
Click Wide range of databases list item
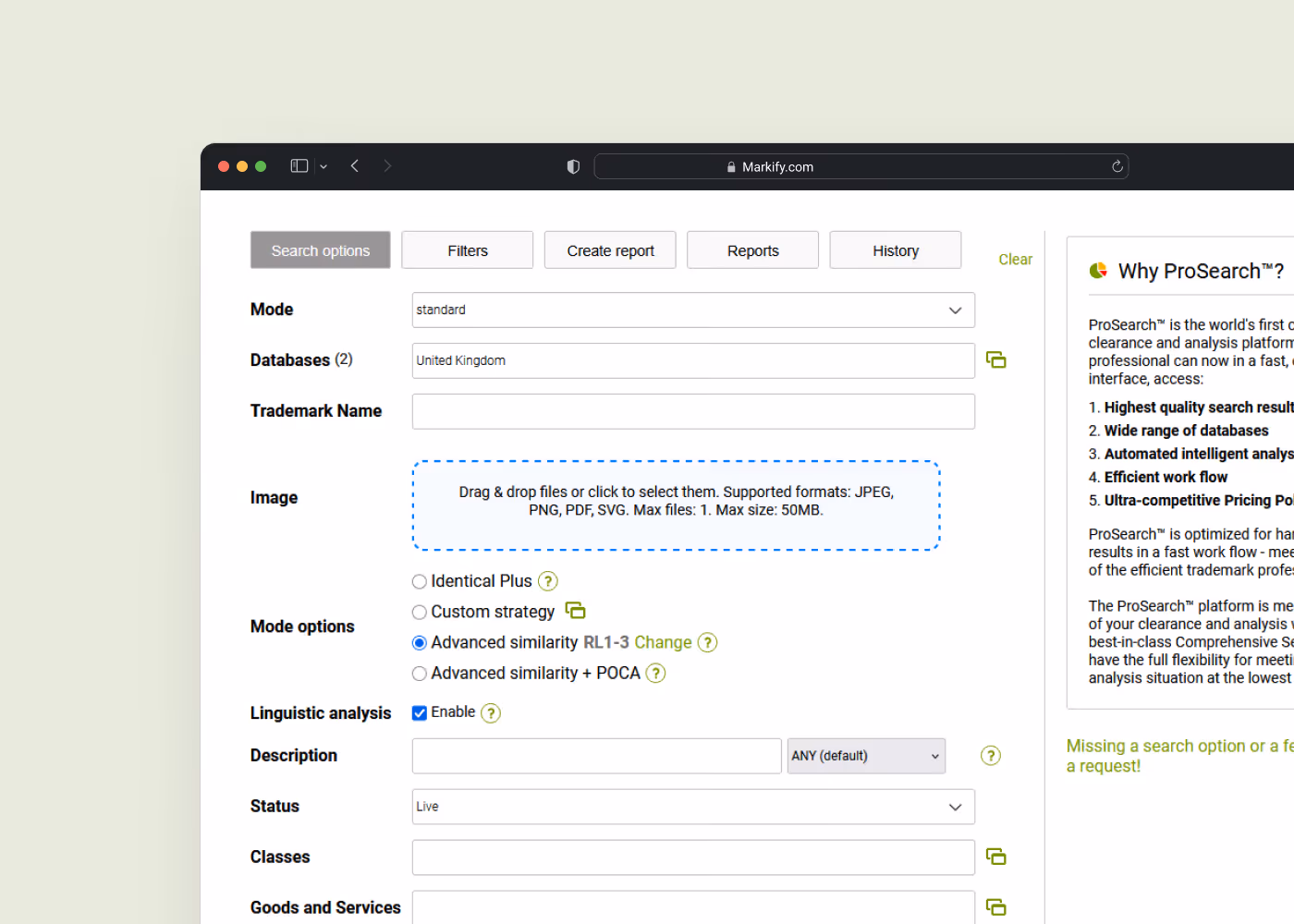click(1186, 431)
